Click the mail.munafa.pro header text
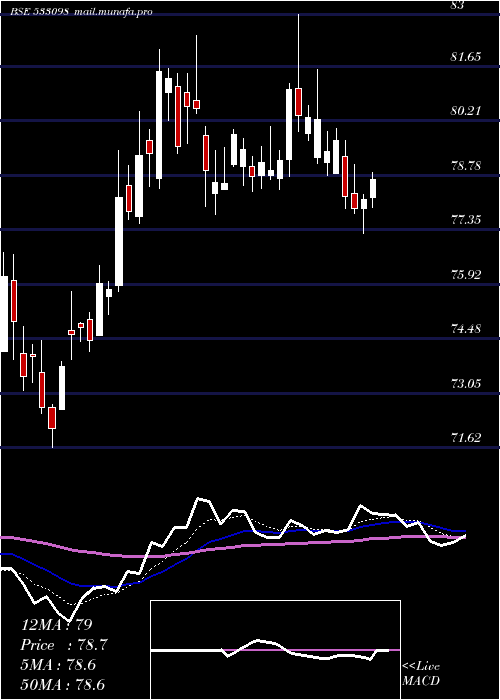Screen dimensions: 500x700 click(113, 12)
